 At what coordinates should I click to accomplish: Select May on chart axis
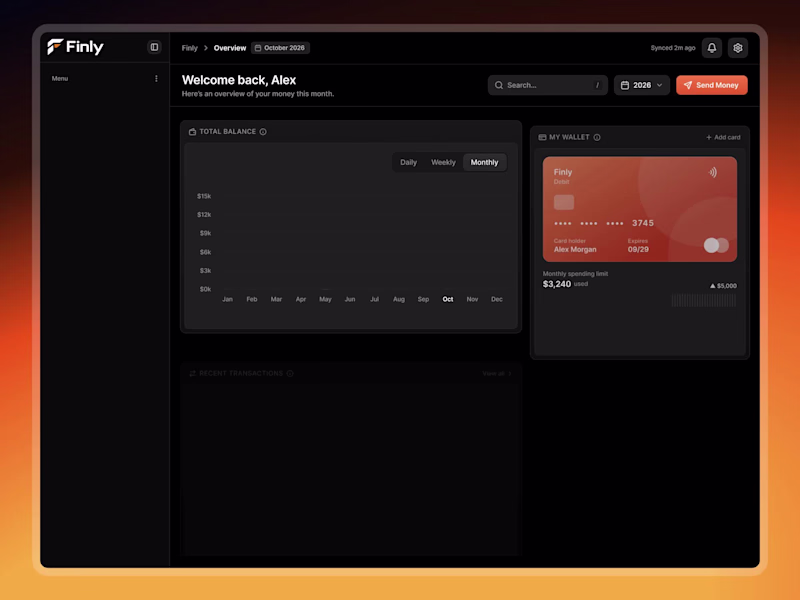click(x=325, y=299)
